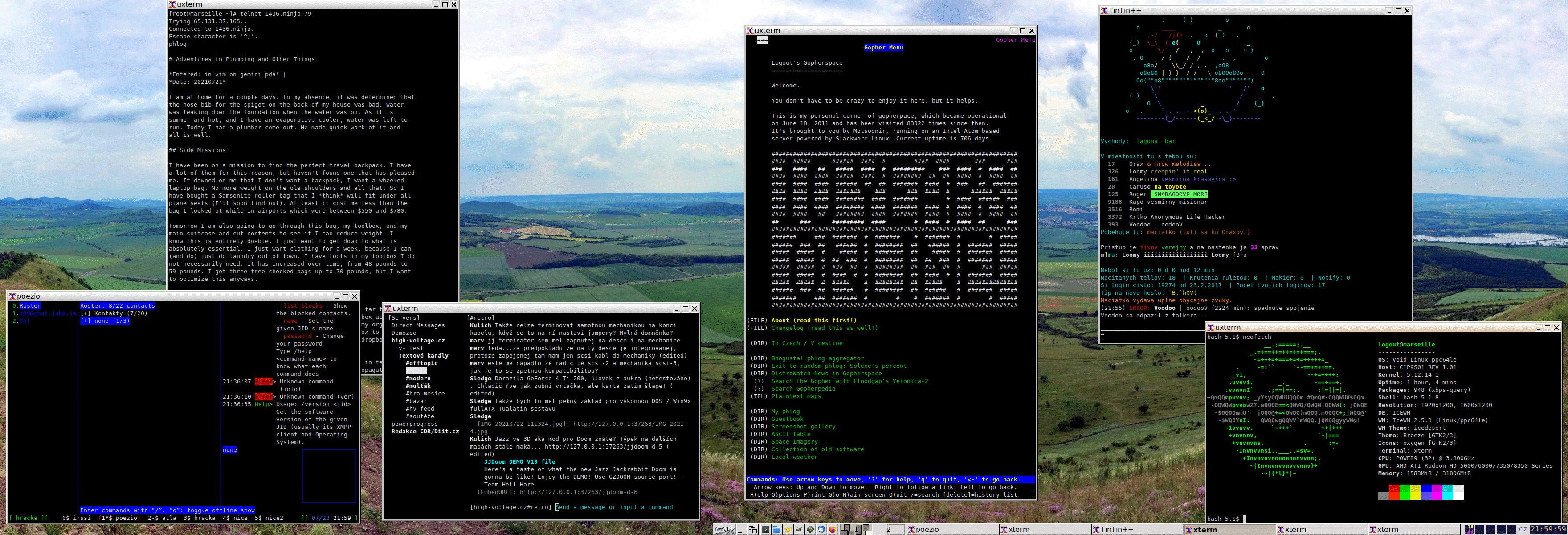Click the 'SMARAGDOVE MORE' highlighted text in TinTin++
Viewport: 1568px width, 535px height.
[x=1179, y=194]
